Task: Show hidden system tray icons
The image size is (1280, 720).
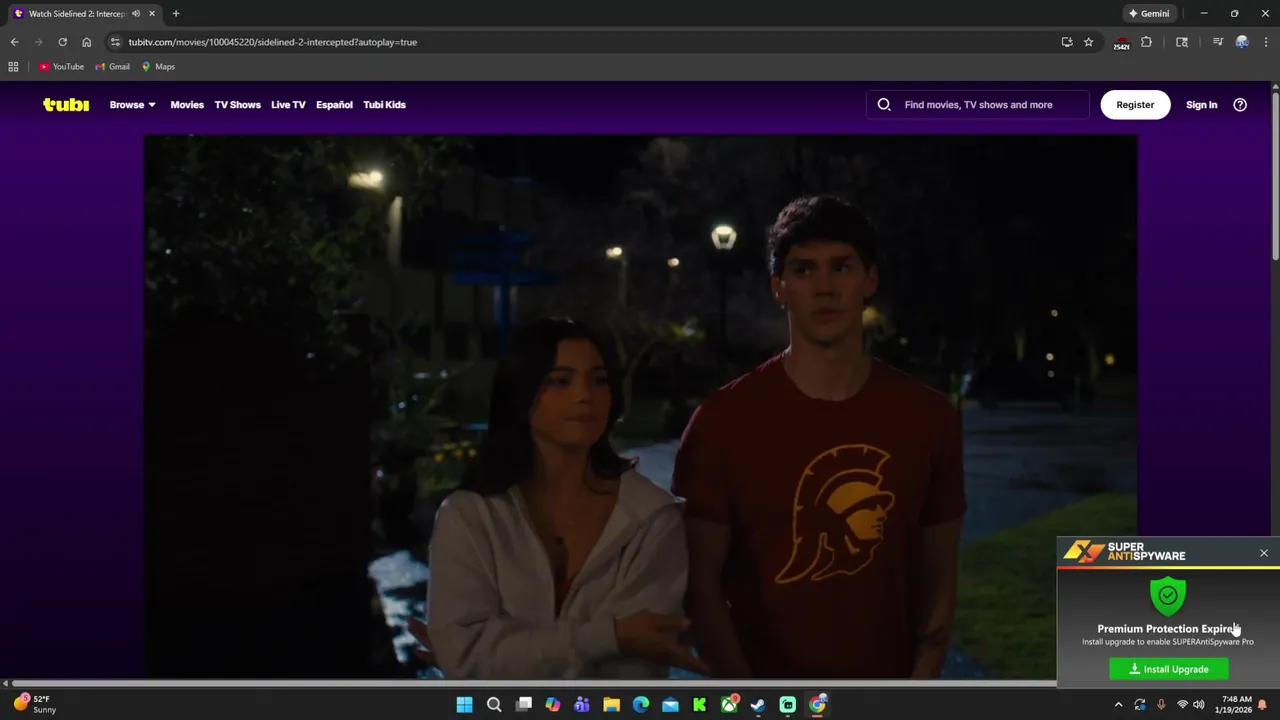Action: click(1118, 705)
